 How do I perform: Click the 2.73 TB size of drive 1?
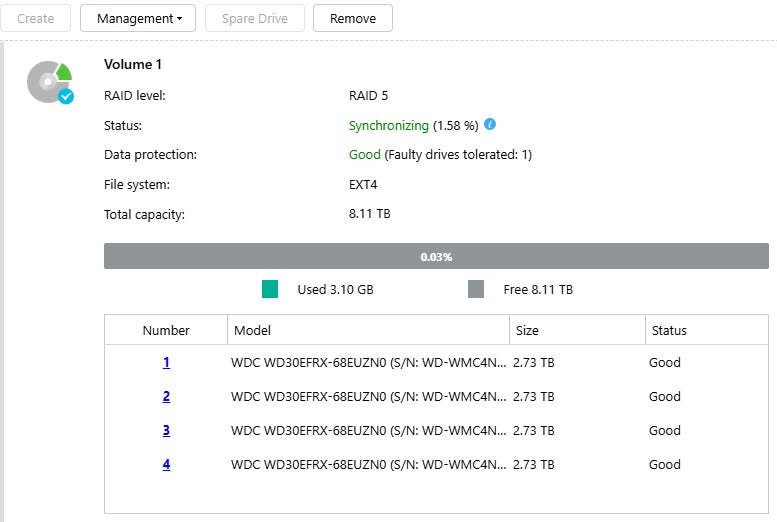[x=534, y=362]
